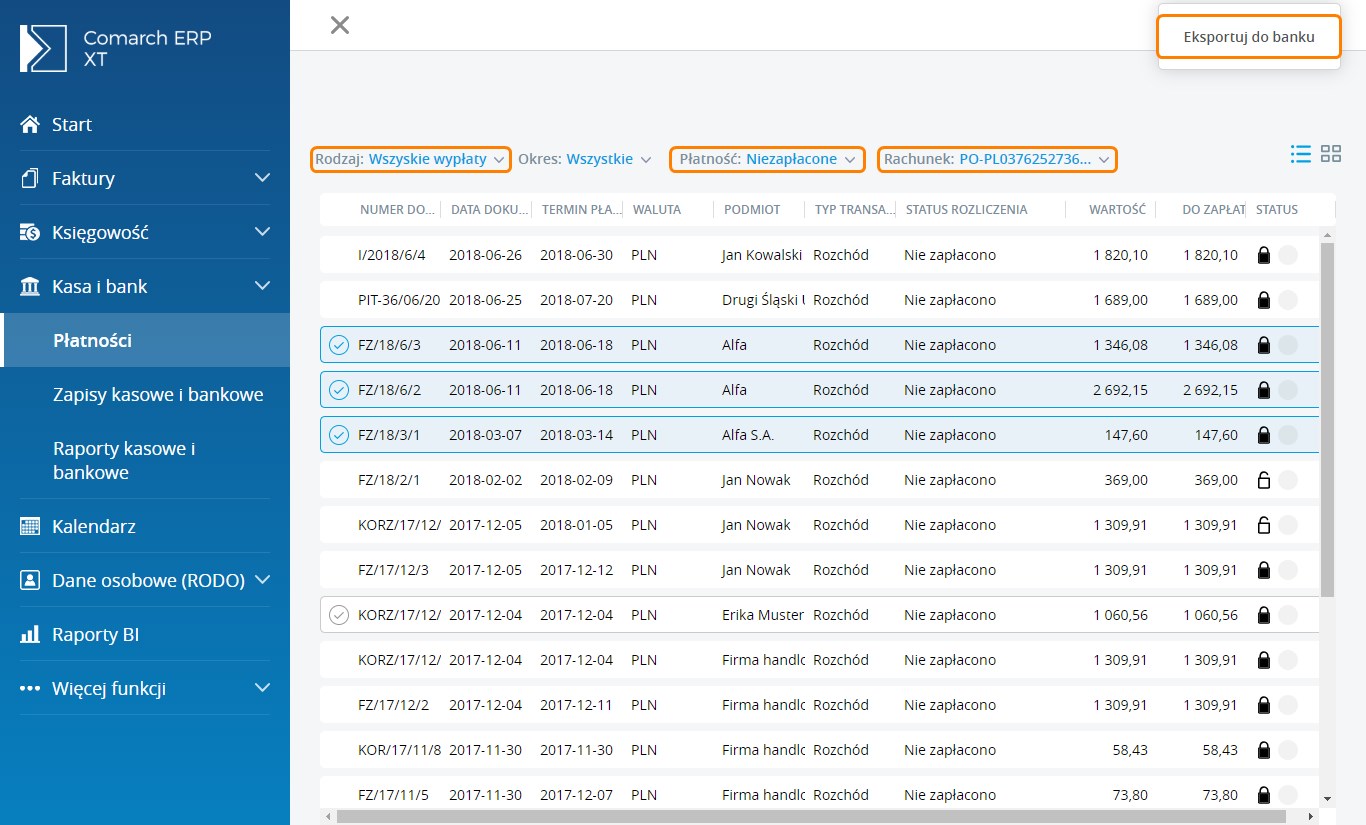Open Zapisy kasowe i bankowe
This screenshot has width=1366, height=825.
(158, 394)
